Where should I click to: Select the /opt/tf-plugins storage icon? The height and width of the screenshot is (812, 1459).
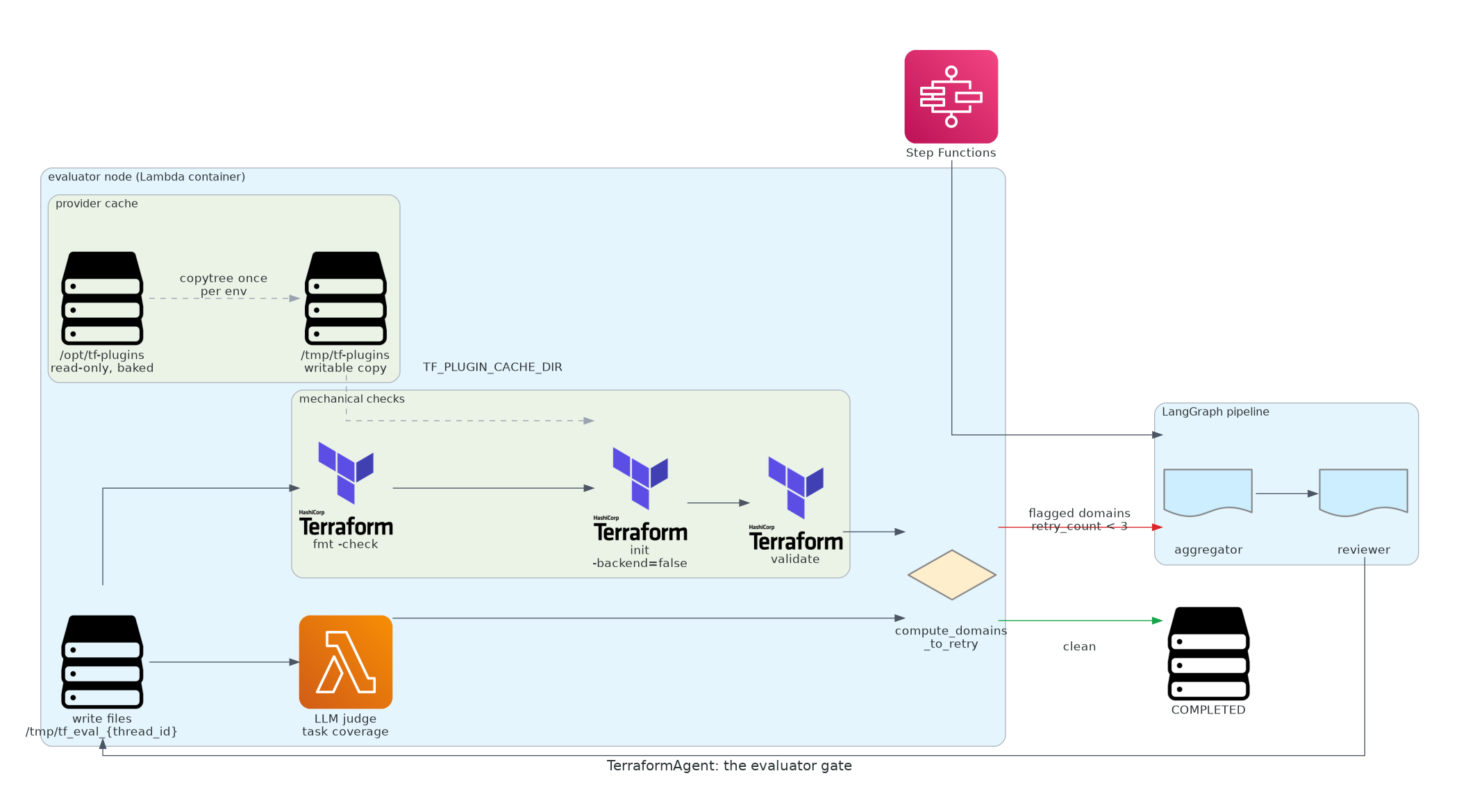tap(102, 298)
